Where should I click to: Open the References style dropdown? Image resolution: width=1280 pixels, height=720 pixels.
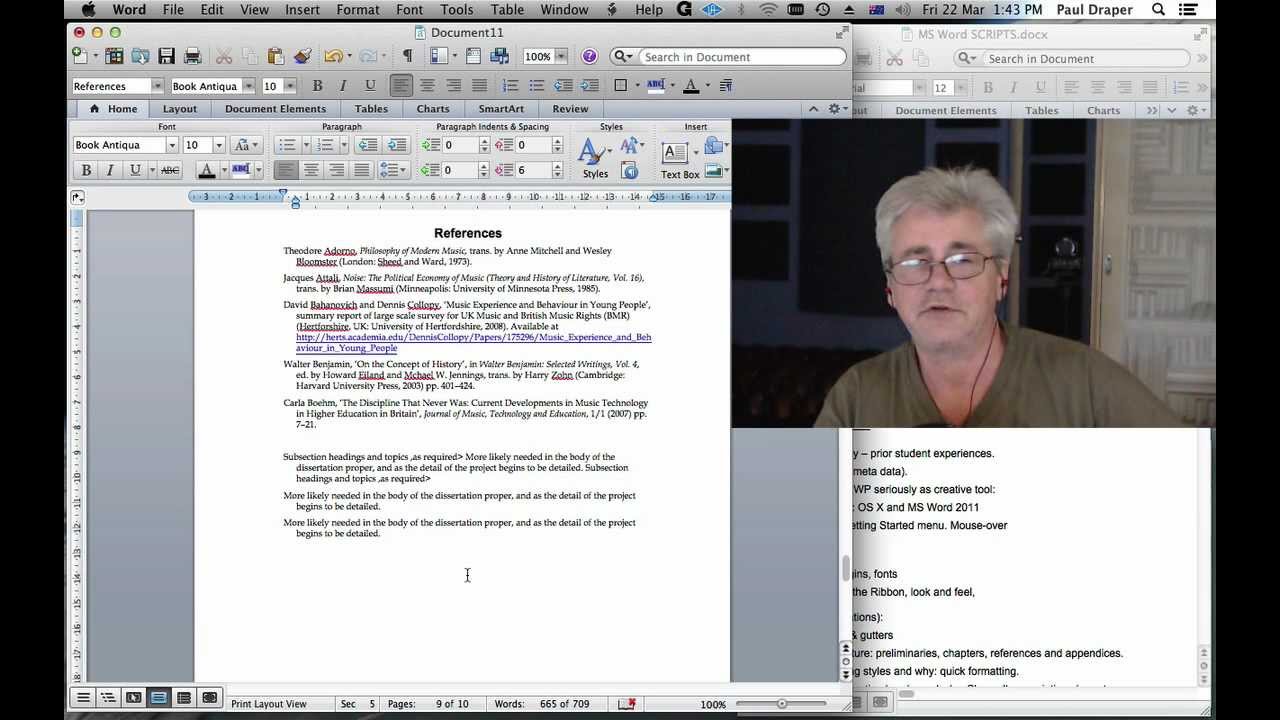click(x=157, y=86)
